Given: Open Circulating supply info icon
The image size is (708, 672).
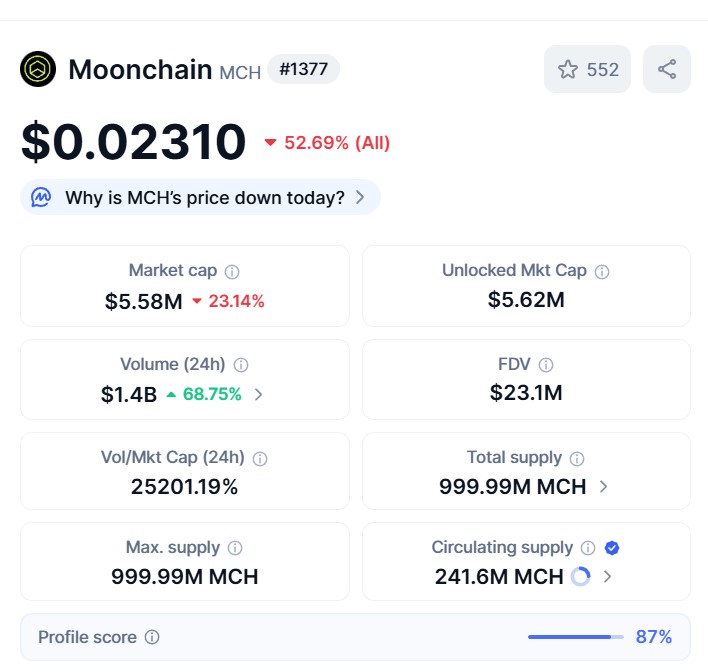Looking at the screenshot, I should click(588, 548).
